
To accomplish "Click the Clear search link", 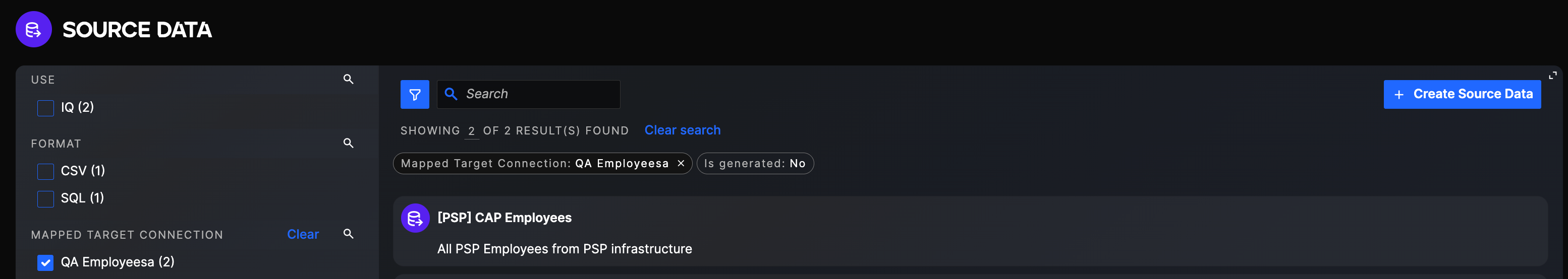I will [x=683, y=130].
